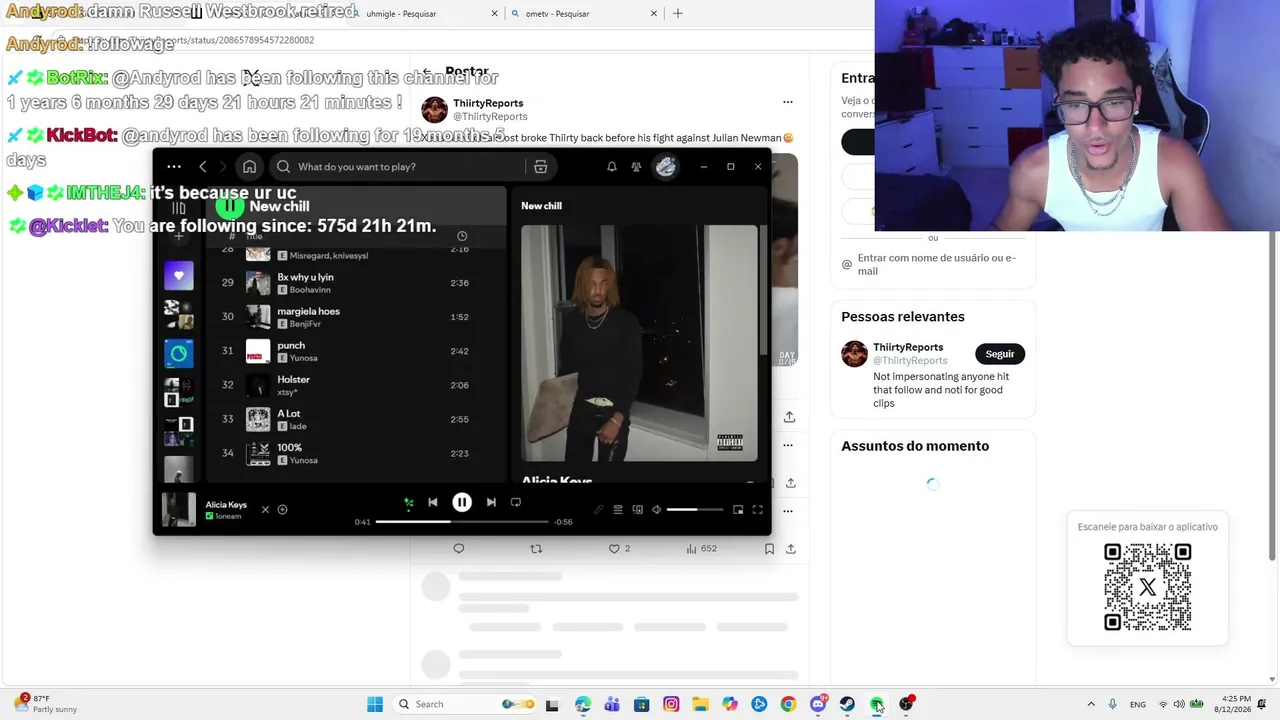Seek within the song progress bar
Image resolution: width=1280 pixels, height=720 pixels.
(462, 522)
